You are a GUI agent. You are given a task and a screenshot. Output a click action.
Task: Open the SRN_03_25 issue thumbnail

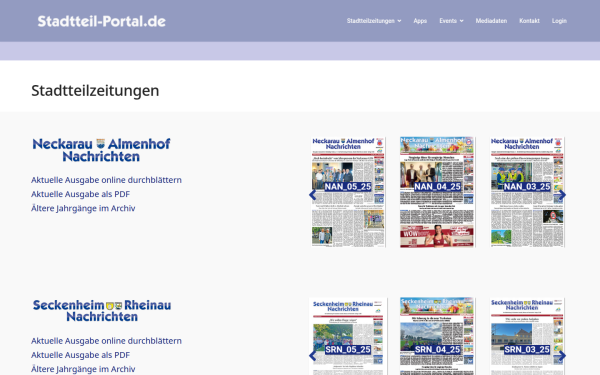tap(527, 336)
